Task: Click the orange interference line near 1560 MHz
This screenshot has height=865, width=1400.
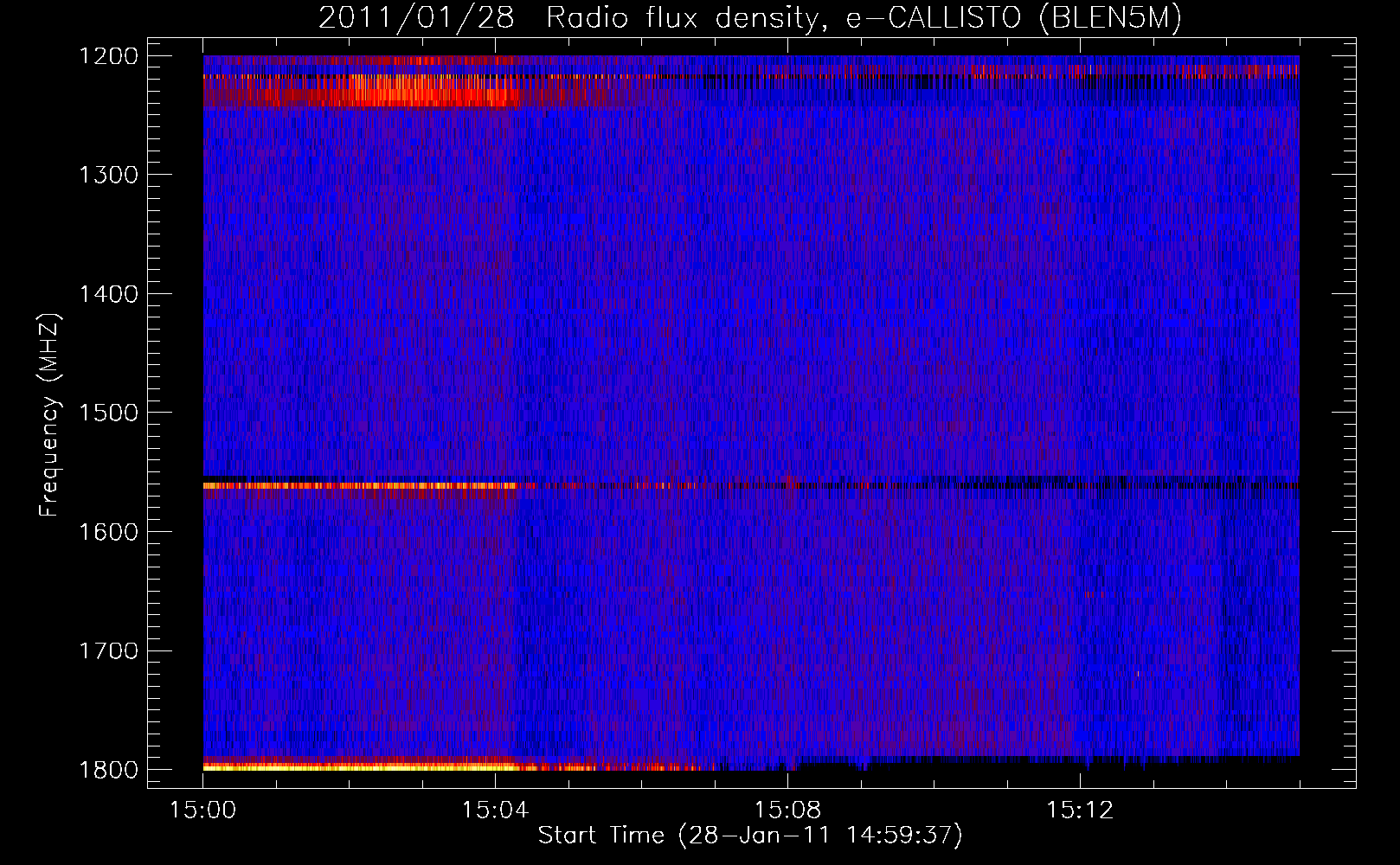Action: (361, 486)
